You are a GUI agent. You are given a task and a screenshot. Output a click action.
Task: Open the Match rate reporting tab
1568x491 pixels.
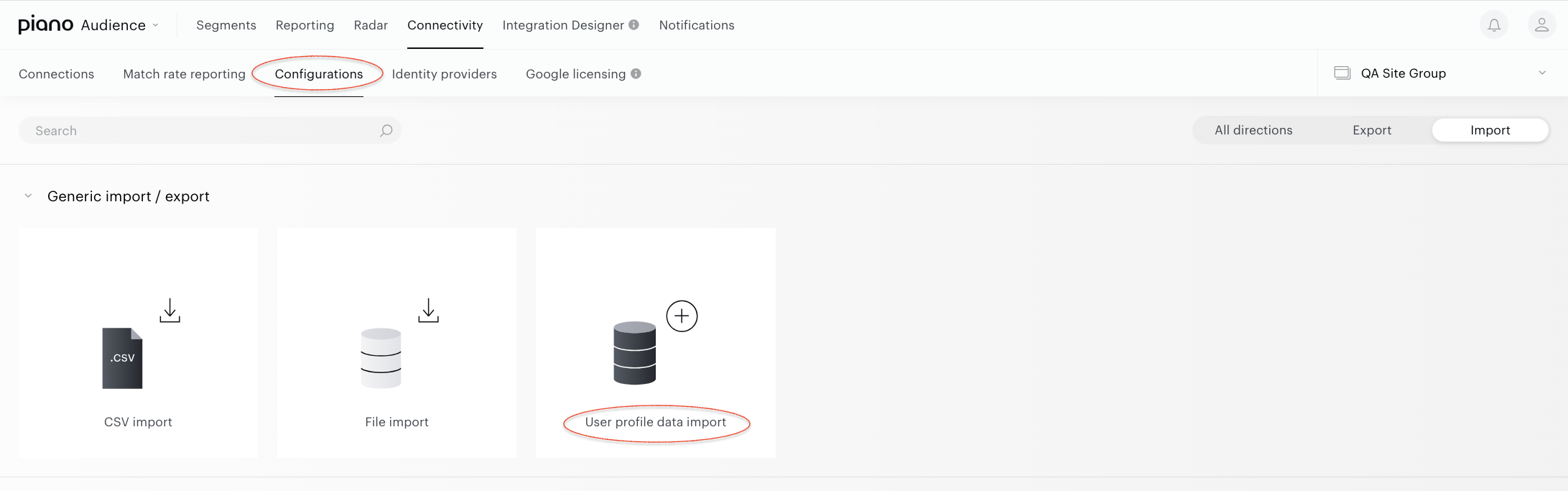184,74
